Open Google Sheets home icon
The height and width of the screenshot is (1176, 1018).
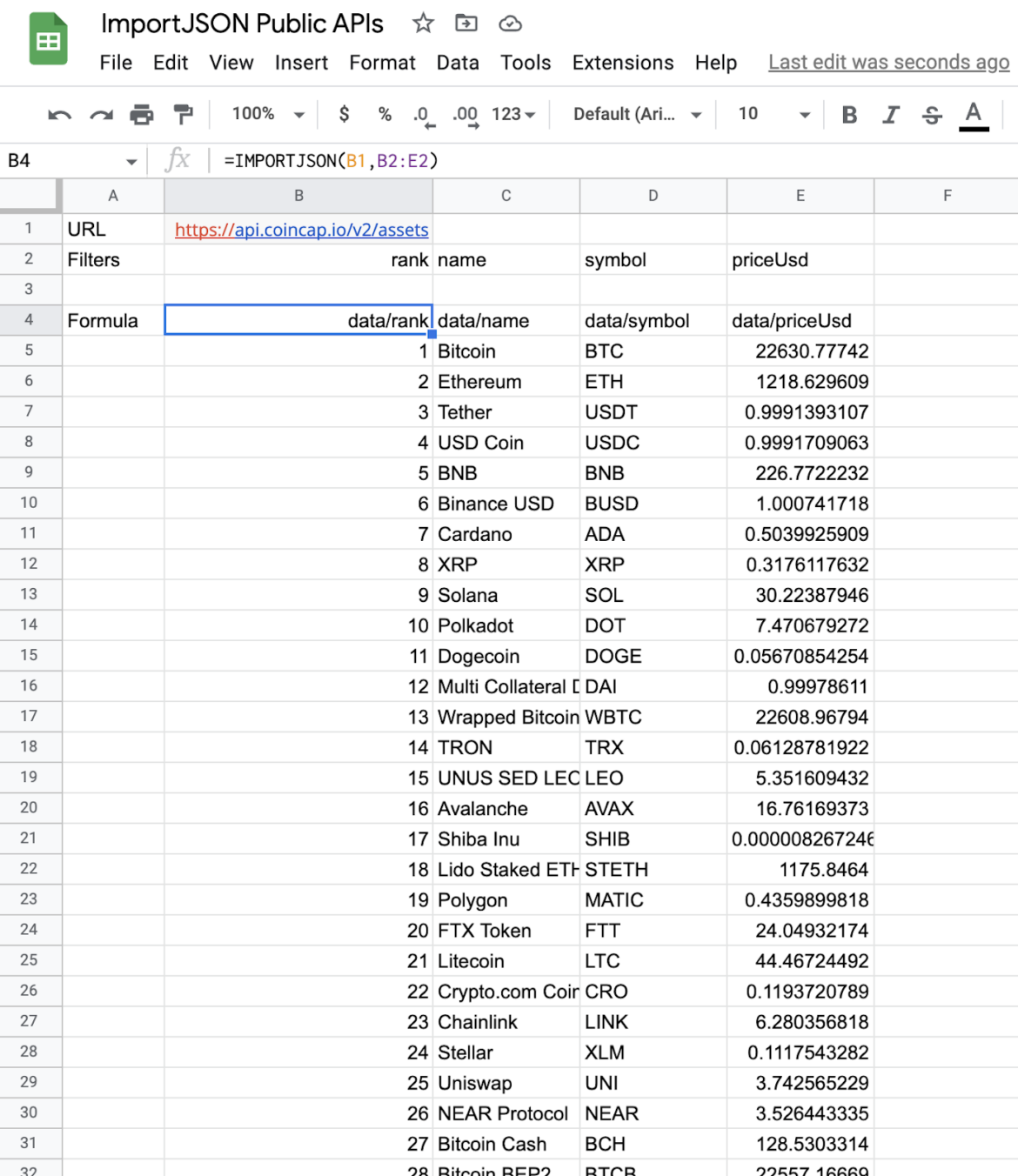[x=48, y=40]
